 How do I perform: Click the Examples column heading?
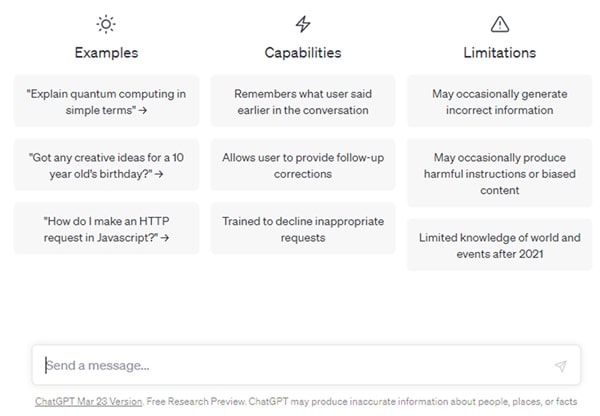click(106, 52)
